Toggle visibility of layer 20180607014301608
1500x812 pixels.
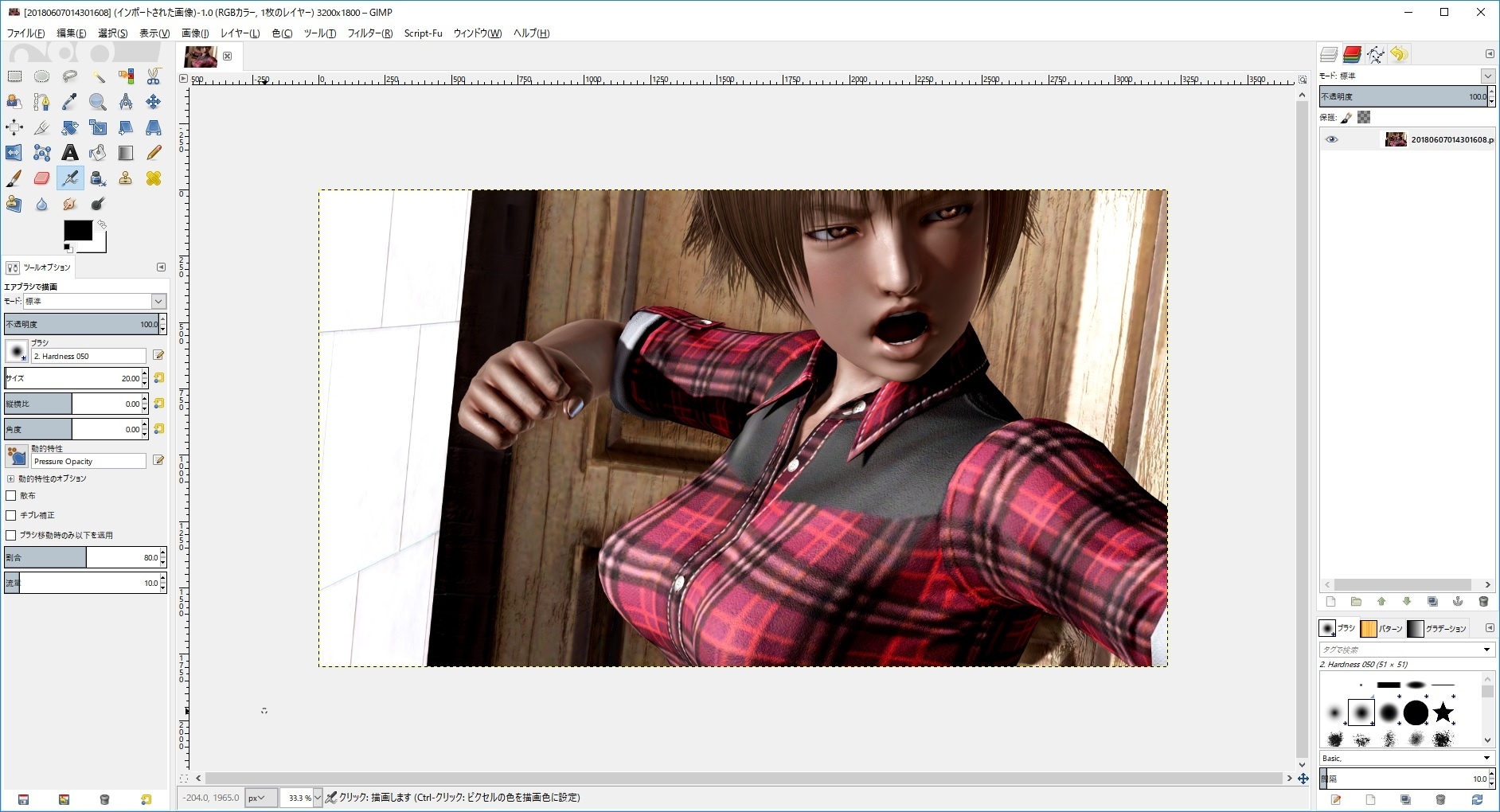tap(1331, 139)
